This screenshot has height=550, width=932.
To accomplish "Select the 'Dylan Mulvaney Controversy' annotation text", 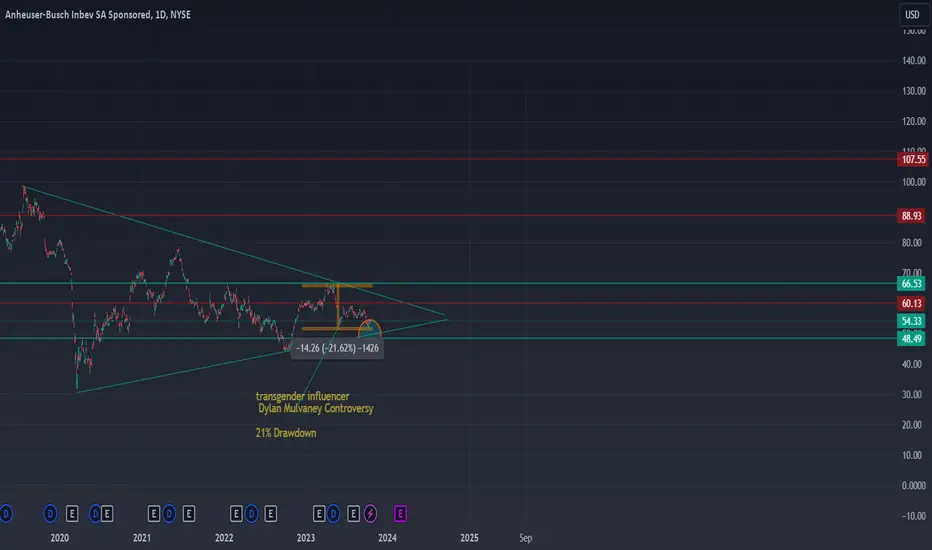I will pyautogui.click(x=316, y=408).
